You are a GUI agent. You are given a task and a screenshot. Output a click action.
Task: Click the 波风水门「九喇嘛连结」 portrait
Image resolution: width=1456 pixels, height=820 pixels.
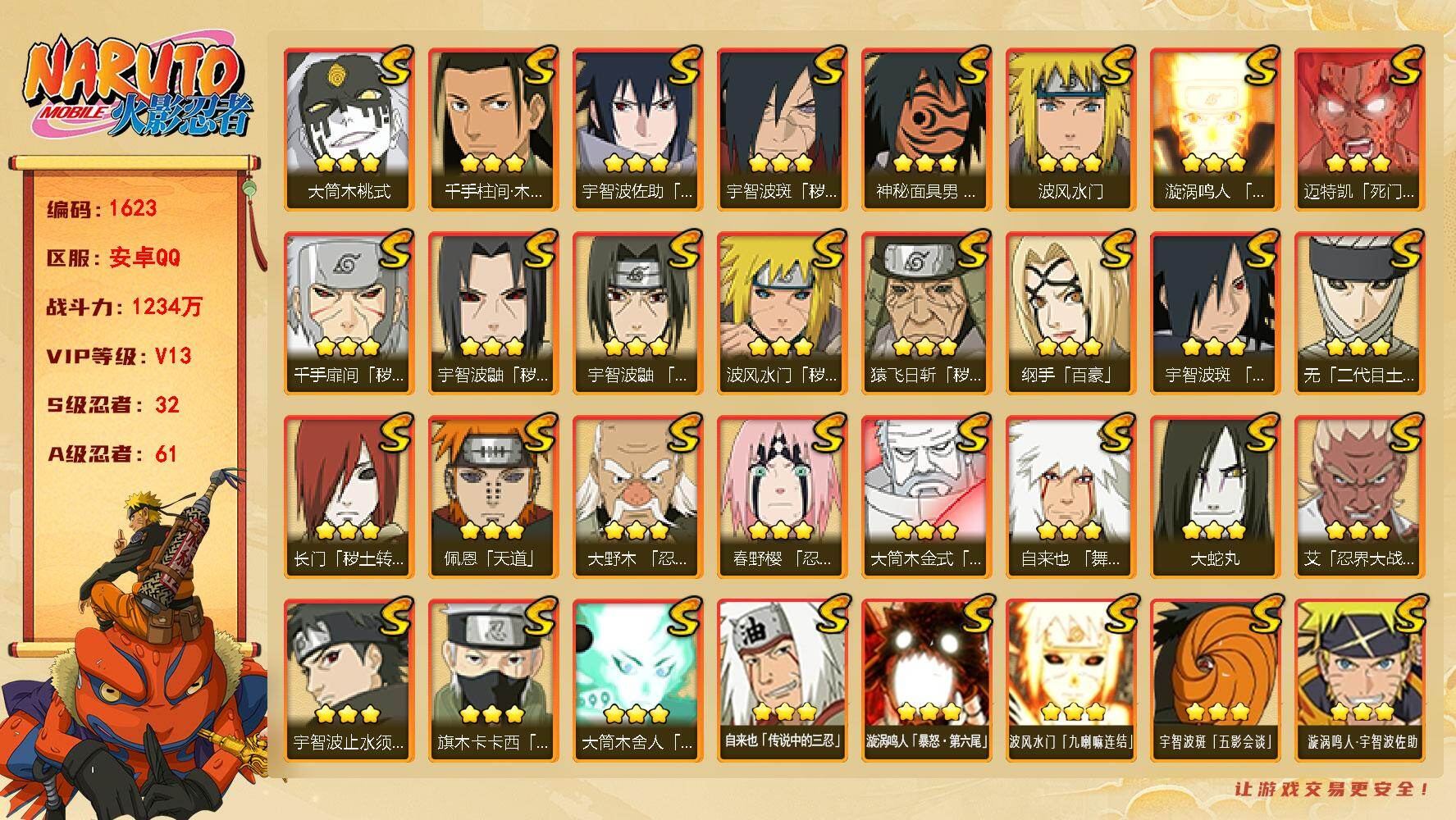pyautogui.click(x=1070, y=681)
